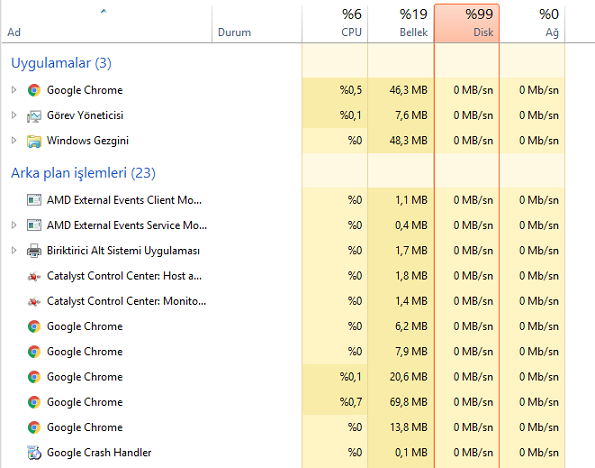This screenshot has width=595, height=468.
Task: Click the AMD External Events Service Mo... icon
Action: pos(34,225)
